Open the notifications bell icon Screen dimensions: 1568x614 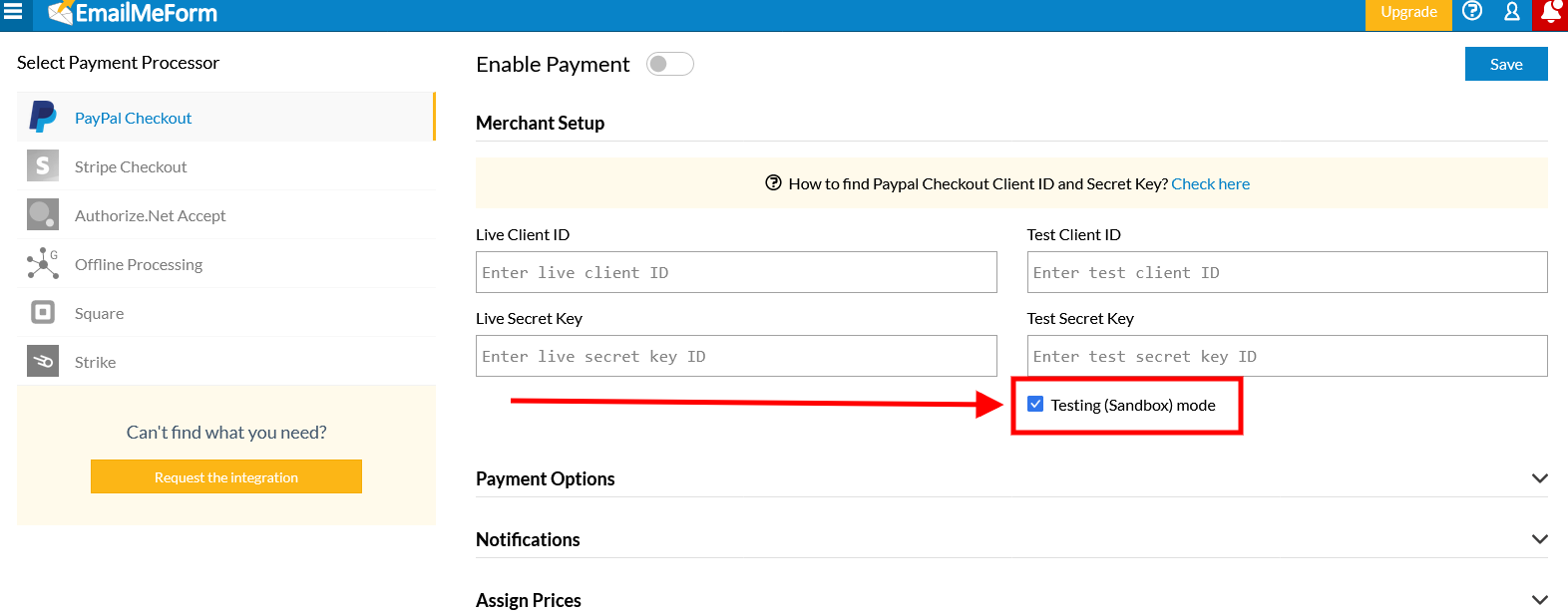[1551, 11]
